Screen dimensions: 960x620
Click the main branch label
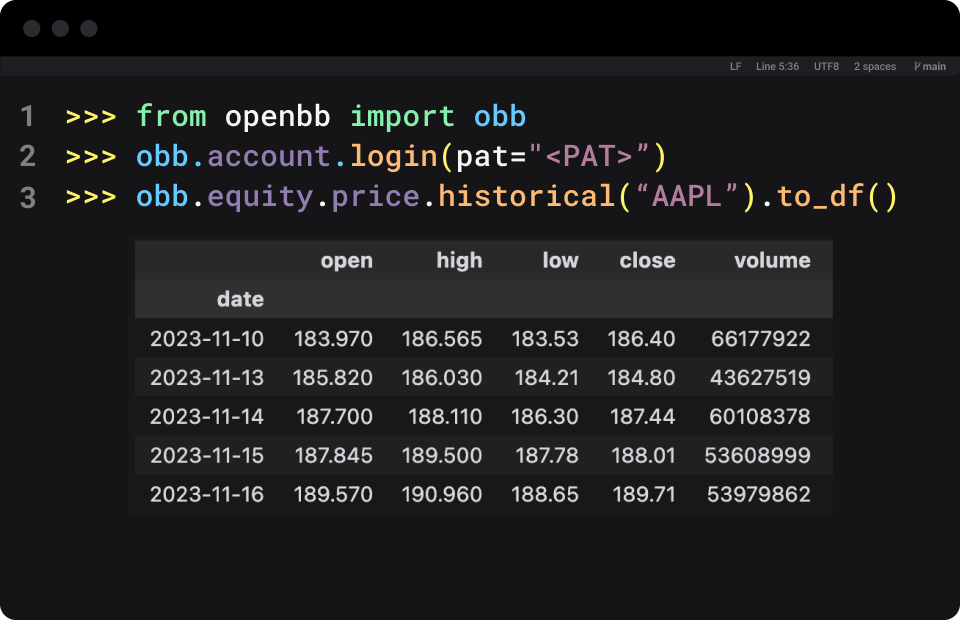932,66
